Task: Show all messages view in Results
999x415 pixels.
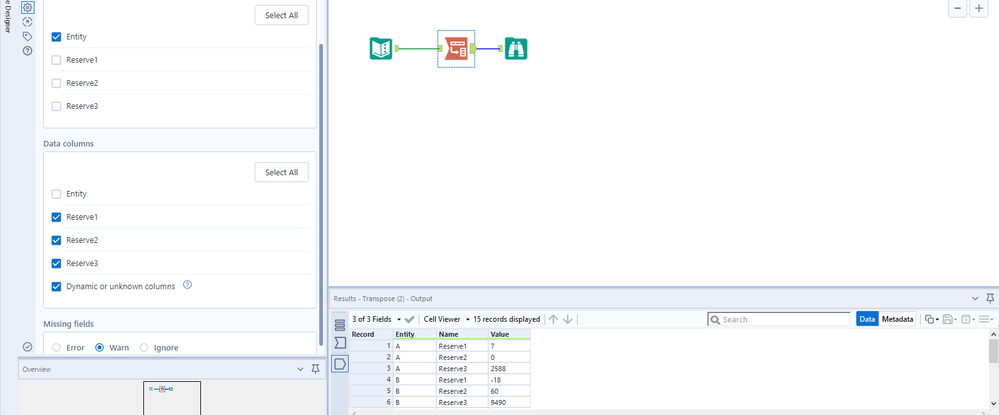Action: [x=340, y=324]
